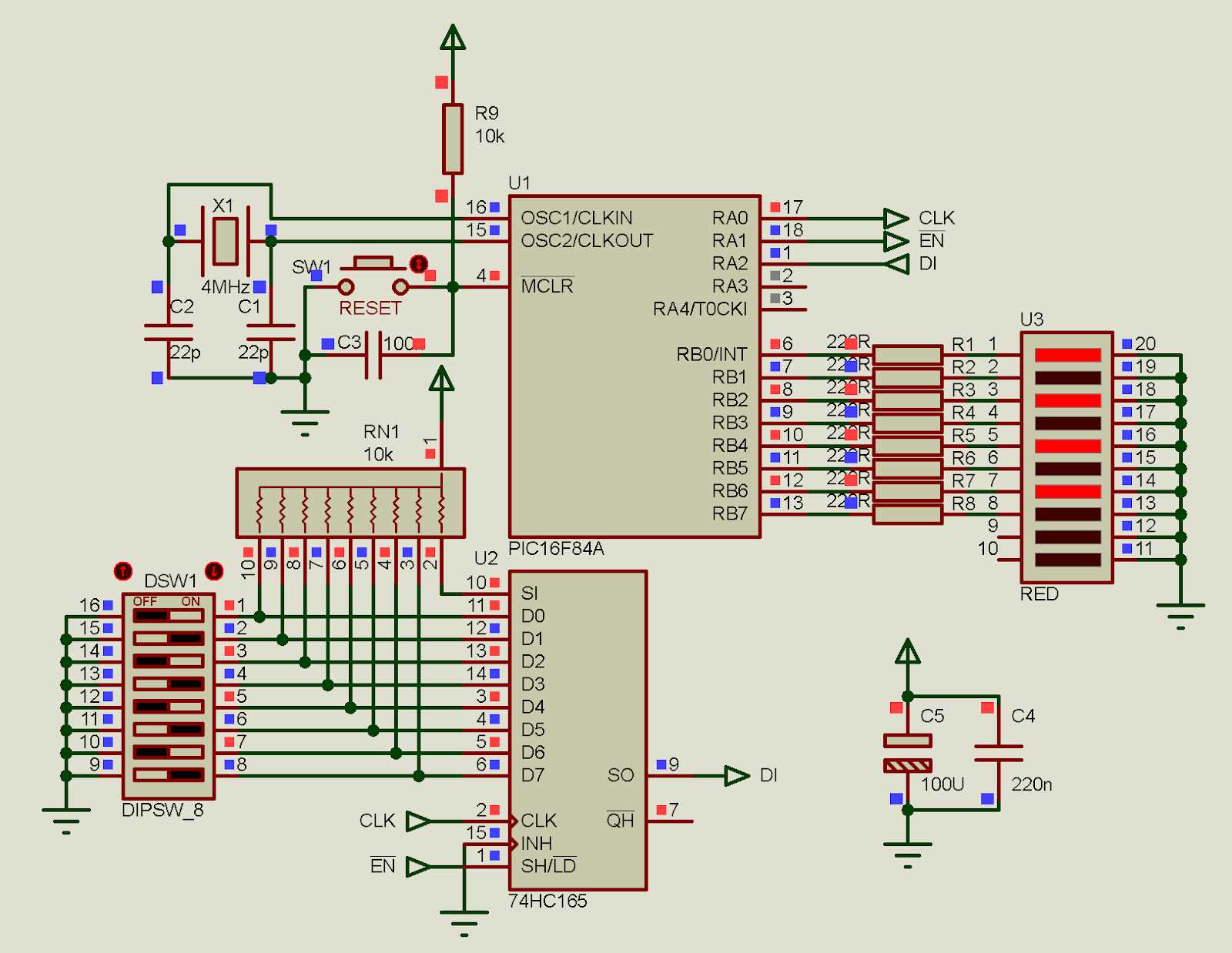
Task: Click the first LED segment of U3
Action: point(1068,355)
